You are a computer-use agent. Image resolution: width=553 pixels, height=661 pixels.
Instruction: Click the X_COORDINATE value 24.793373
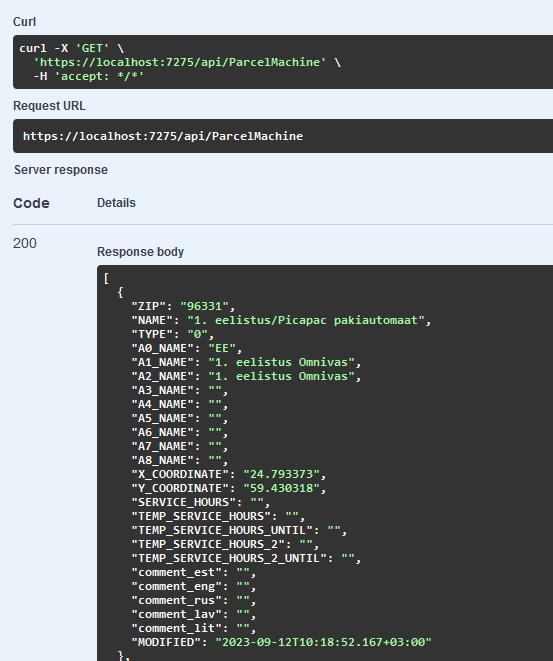281,474
